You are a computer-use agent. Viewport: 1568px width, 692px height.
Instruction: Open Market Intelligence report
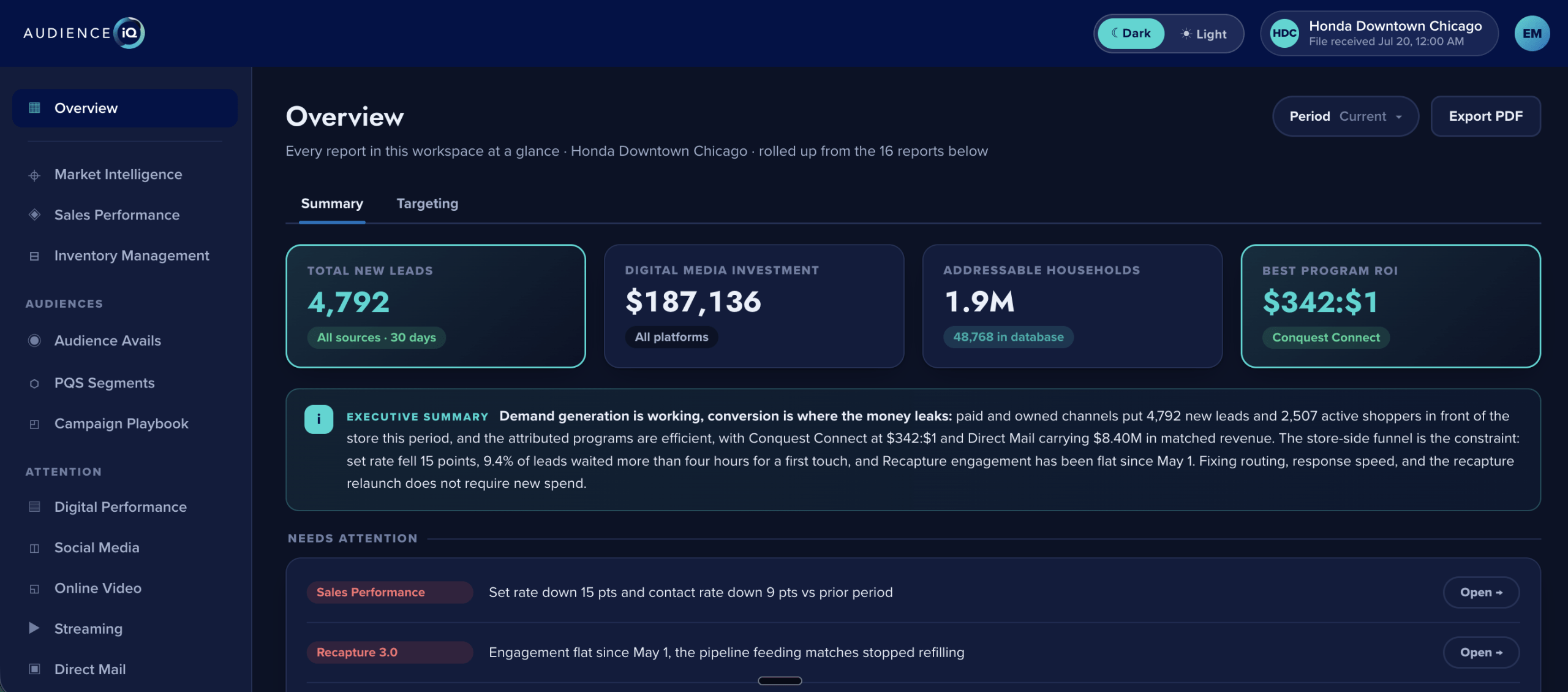pyautogui.click(x=125, y=175)
